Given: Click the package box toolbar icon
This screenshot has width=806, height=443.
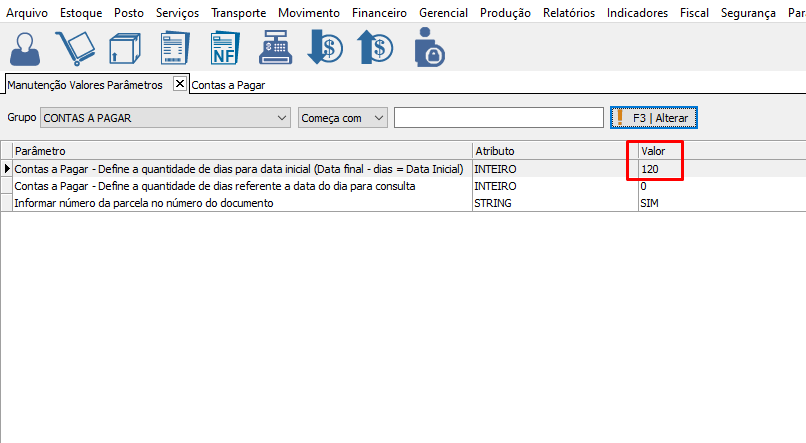Looking at the screenshot, I should click(x=124, y=47).
